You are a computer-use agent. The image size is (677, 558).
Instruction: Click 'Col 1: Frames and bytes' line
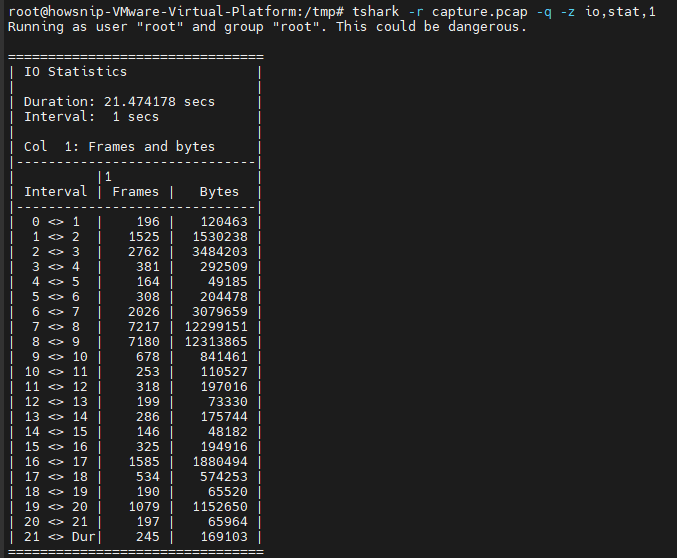point(119,147)
